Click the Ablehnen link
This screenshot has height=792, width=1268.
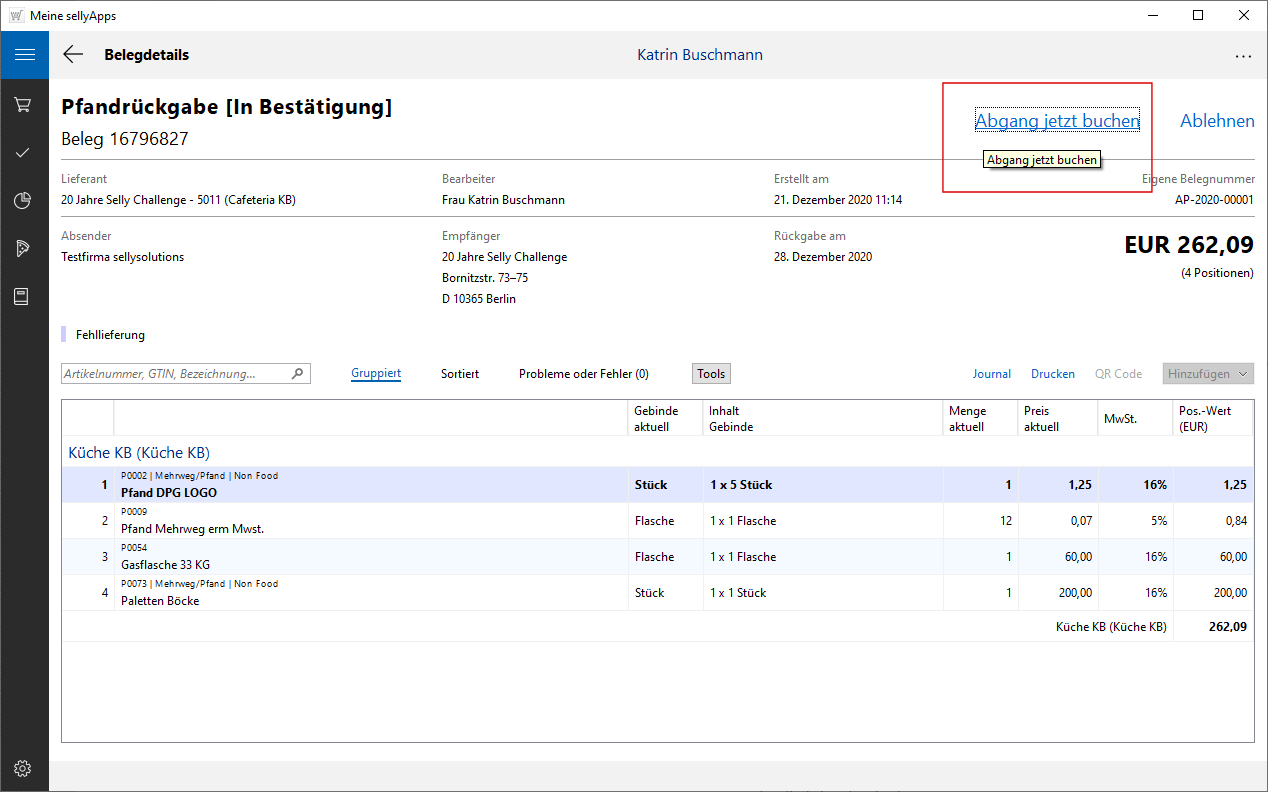[x=1217, y=121]
